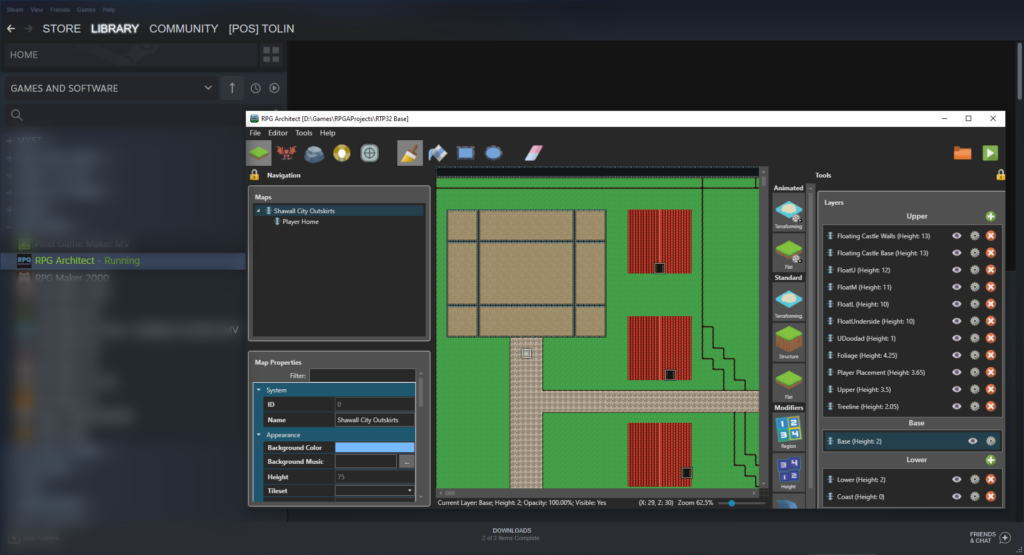This screenshot has height=555, width=1024.
Task: Toggle visibility of FloatM layer
Action: pyautogui.click(x=957, y=287)
